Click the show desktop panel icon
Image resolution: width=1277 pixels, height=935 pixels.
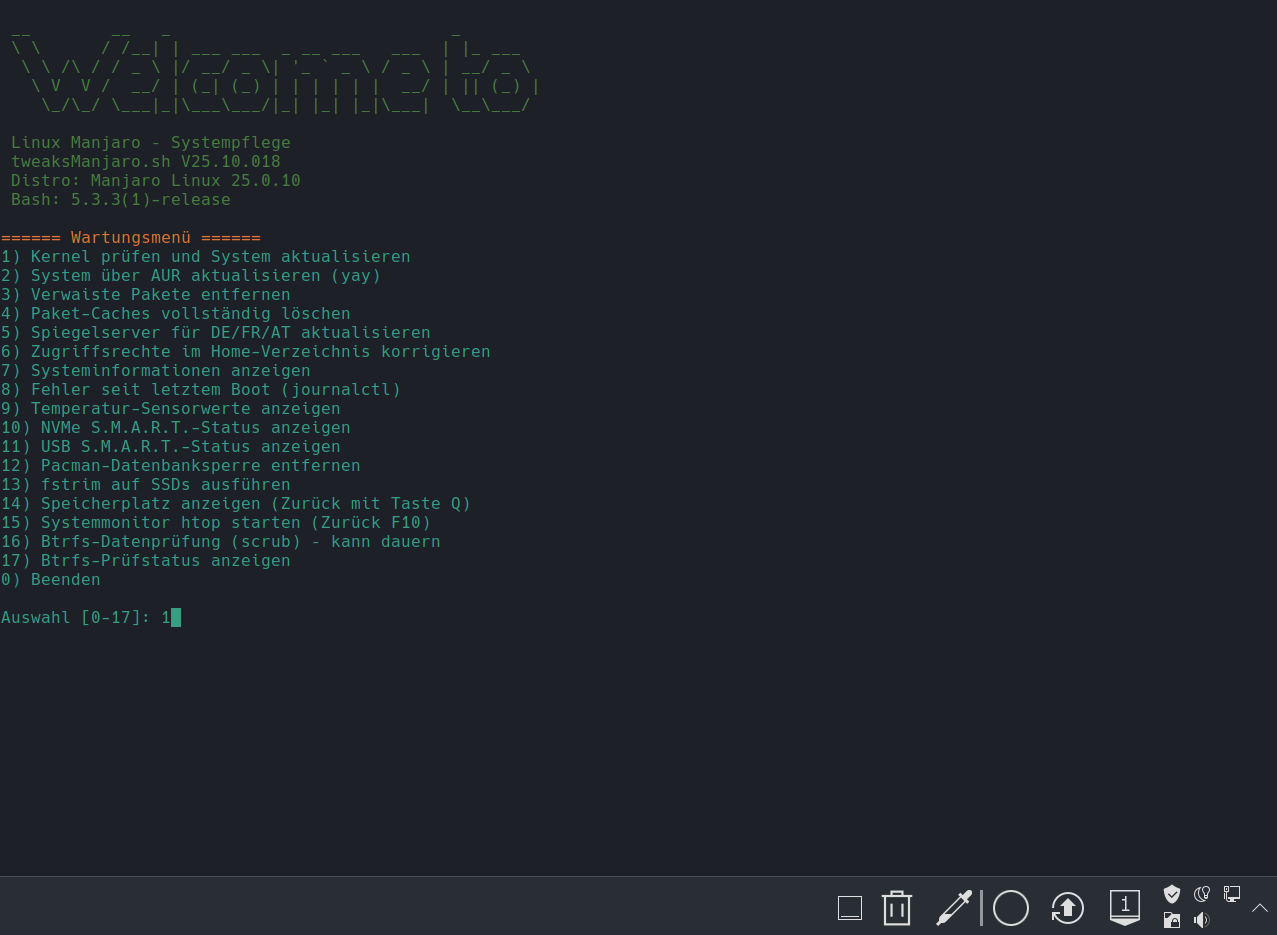pyautogui.click(x=849, y=908)
